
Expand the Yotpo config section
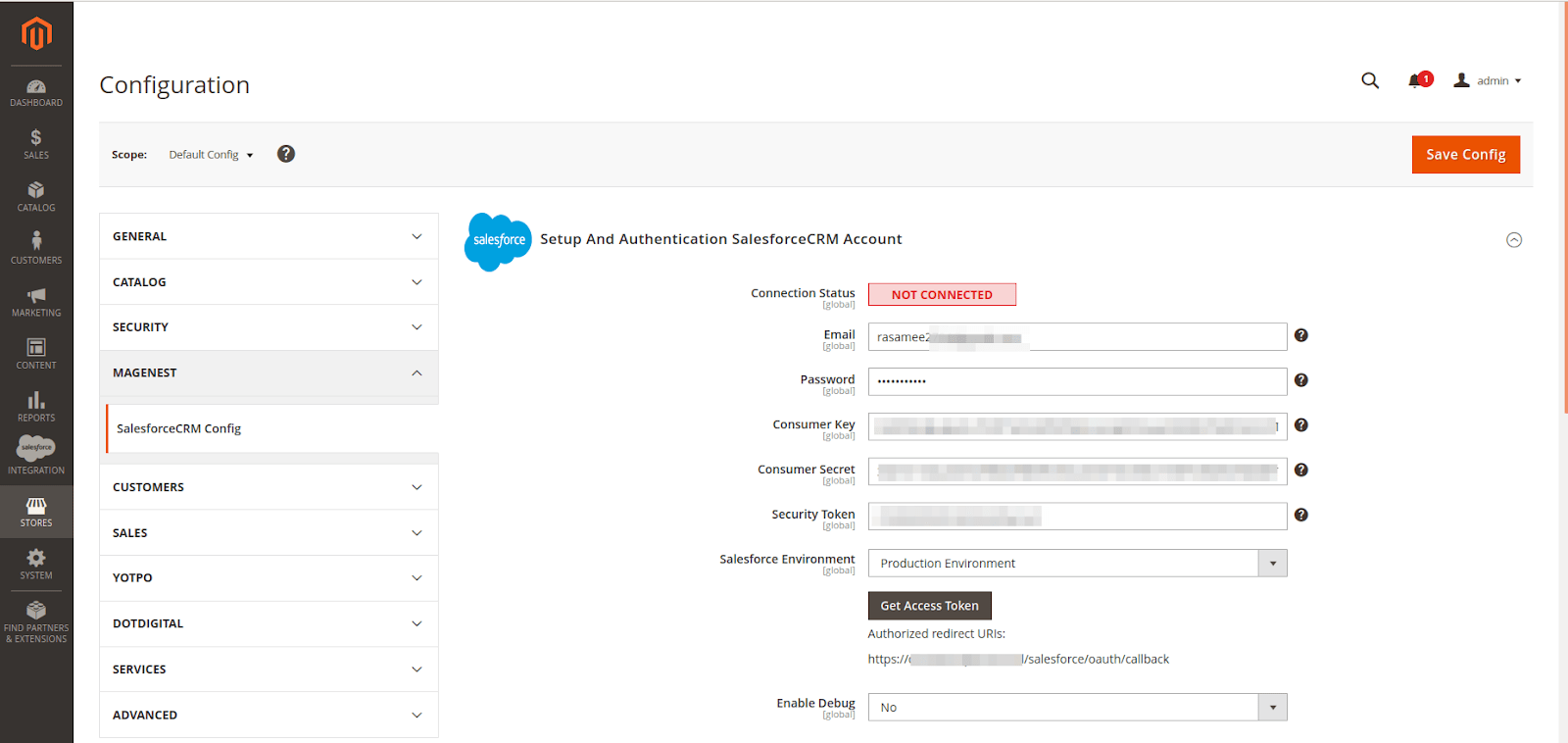[x=269, y=578]
